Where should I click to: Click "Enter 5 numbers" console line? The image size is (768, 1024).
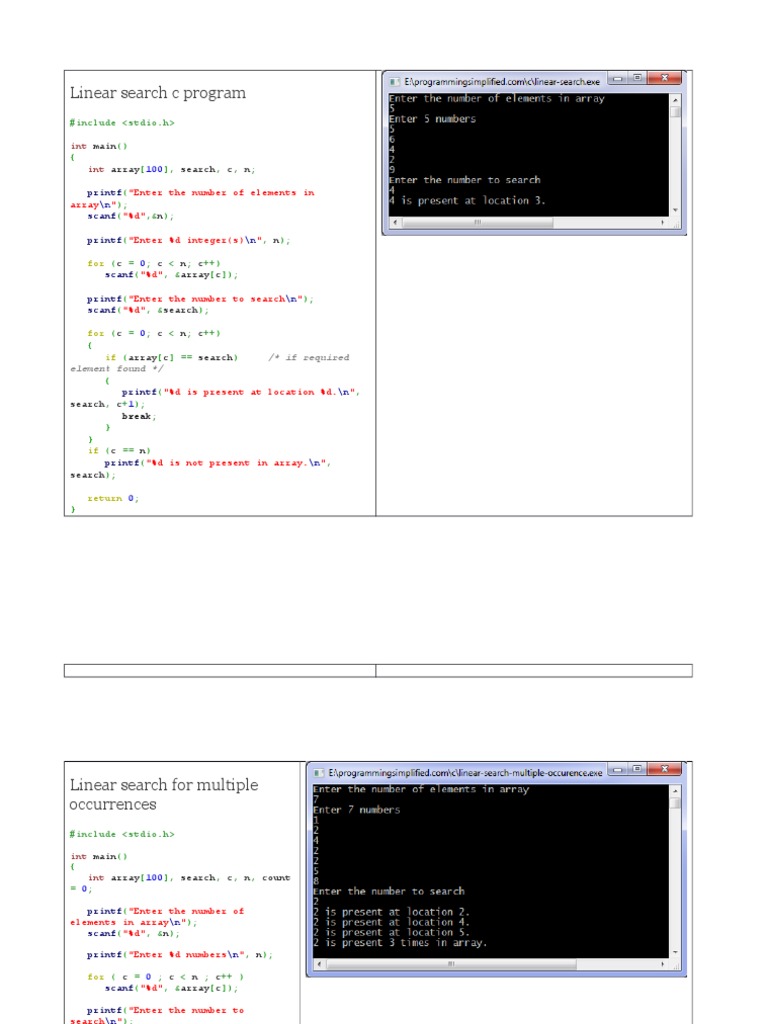point(432,119)
